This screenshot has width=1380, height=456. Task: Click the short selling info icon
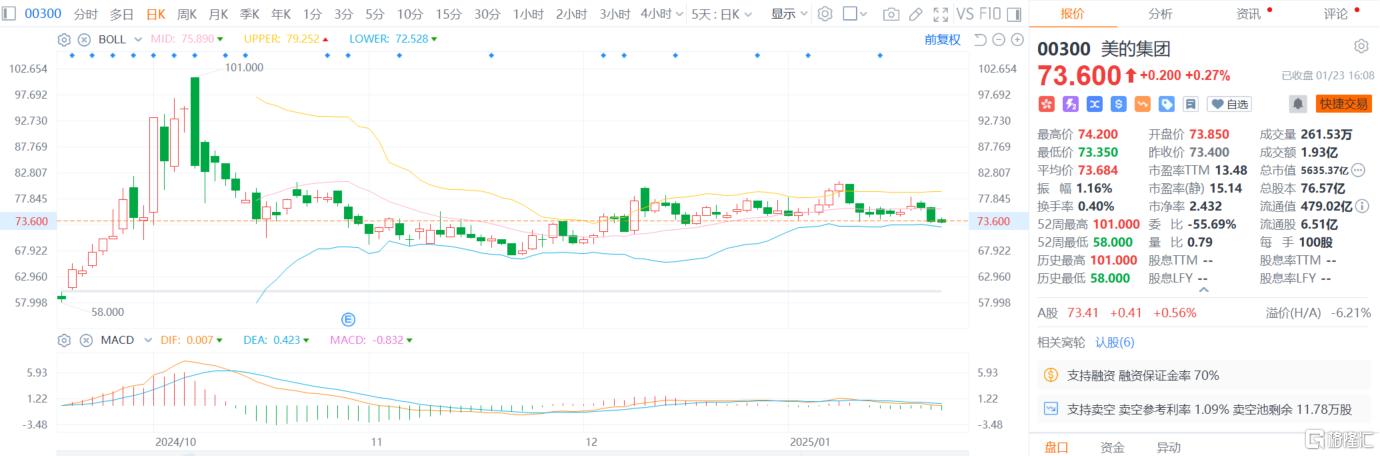point(1050,409)
